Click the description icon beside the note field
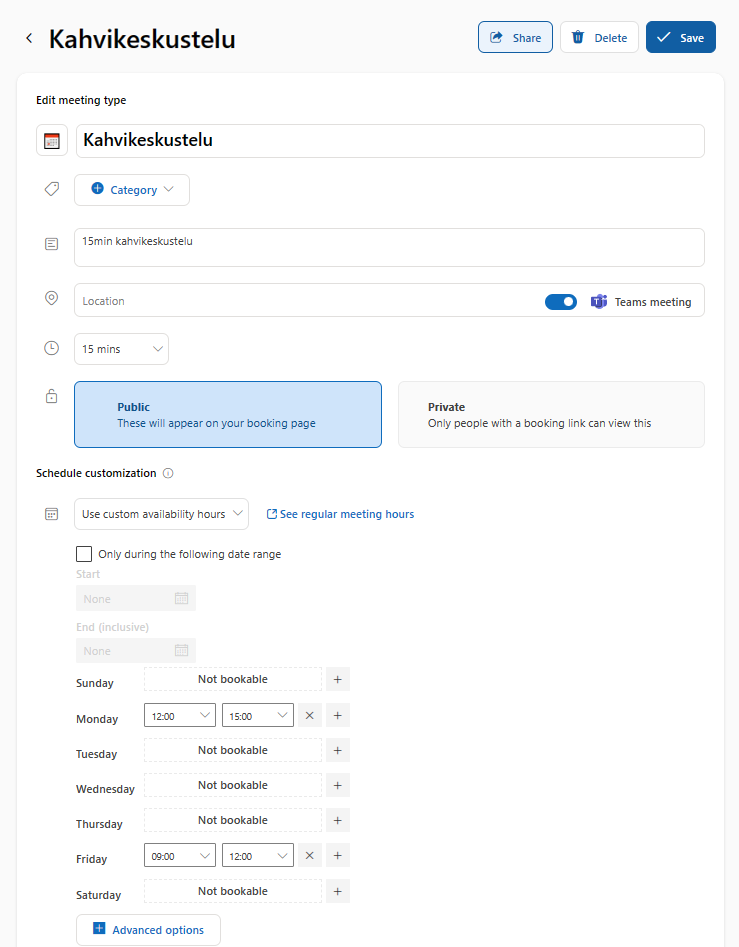The height and width of the screenshot is (947, 739). coord(52,244)
